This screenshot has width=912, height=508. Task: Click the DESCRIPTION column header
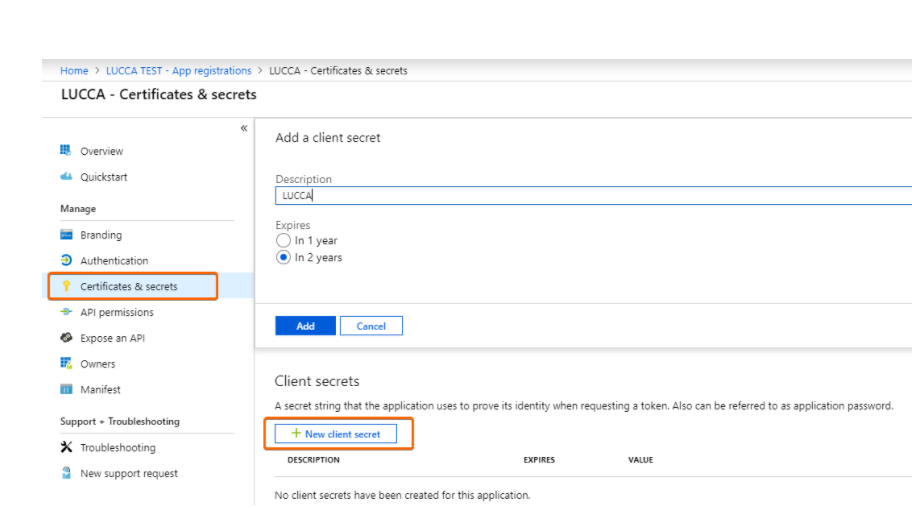click(314, 460)
